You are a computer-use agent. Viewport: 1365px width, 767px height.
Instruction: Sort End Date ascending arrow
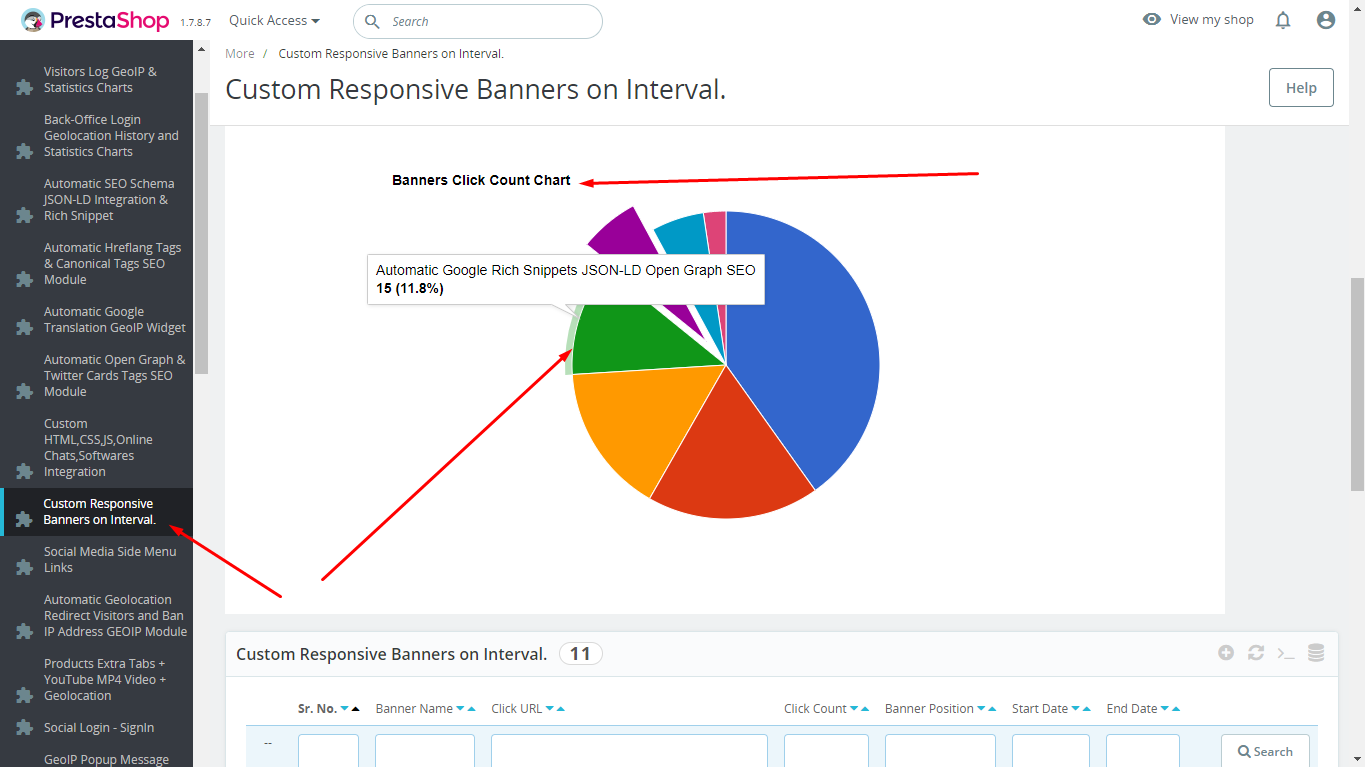[x=1176, y=709]
